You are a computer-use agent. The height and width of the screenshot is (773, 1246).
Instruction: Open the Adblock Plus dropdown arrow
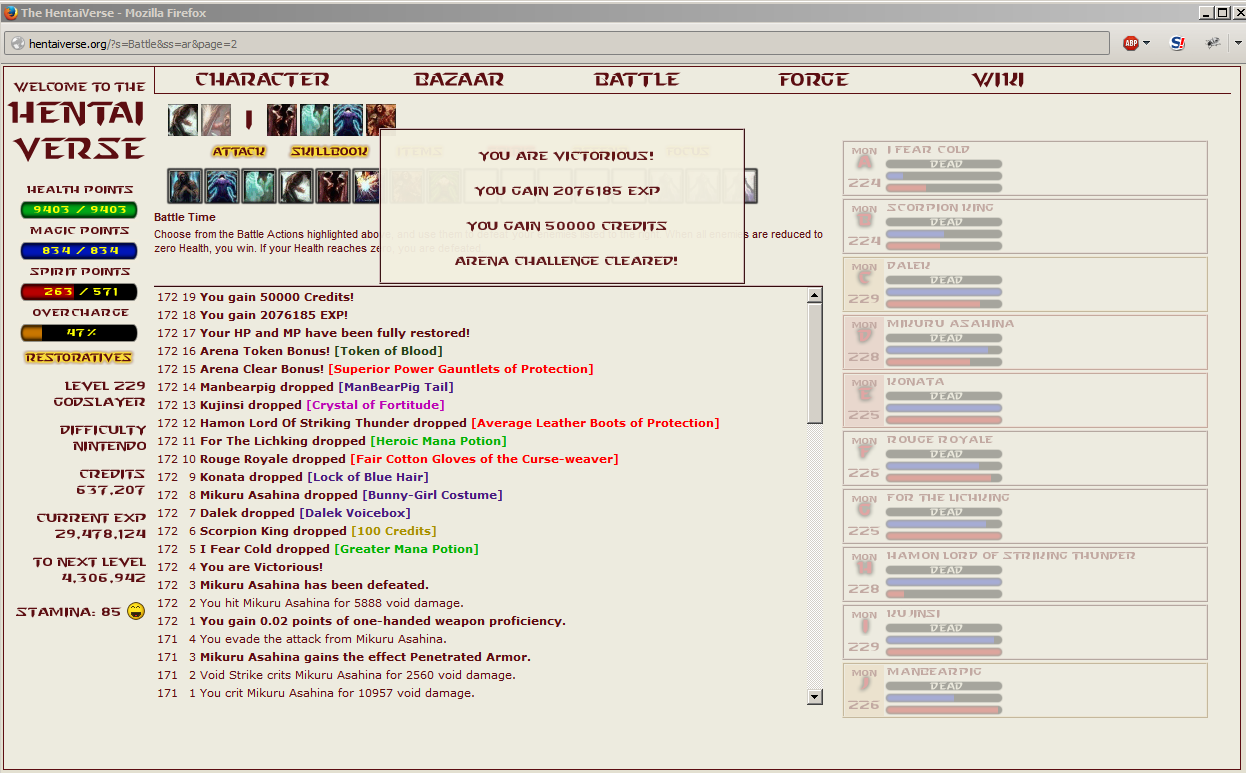pos(1147,44)
